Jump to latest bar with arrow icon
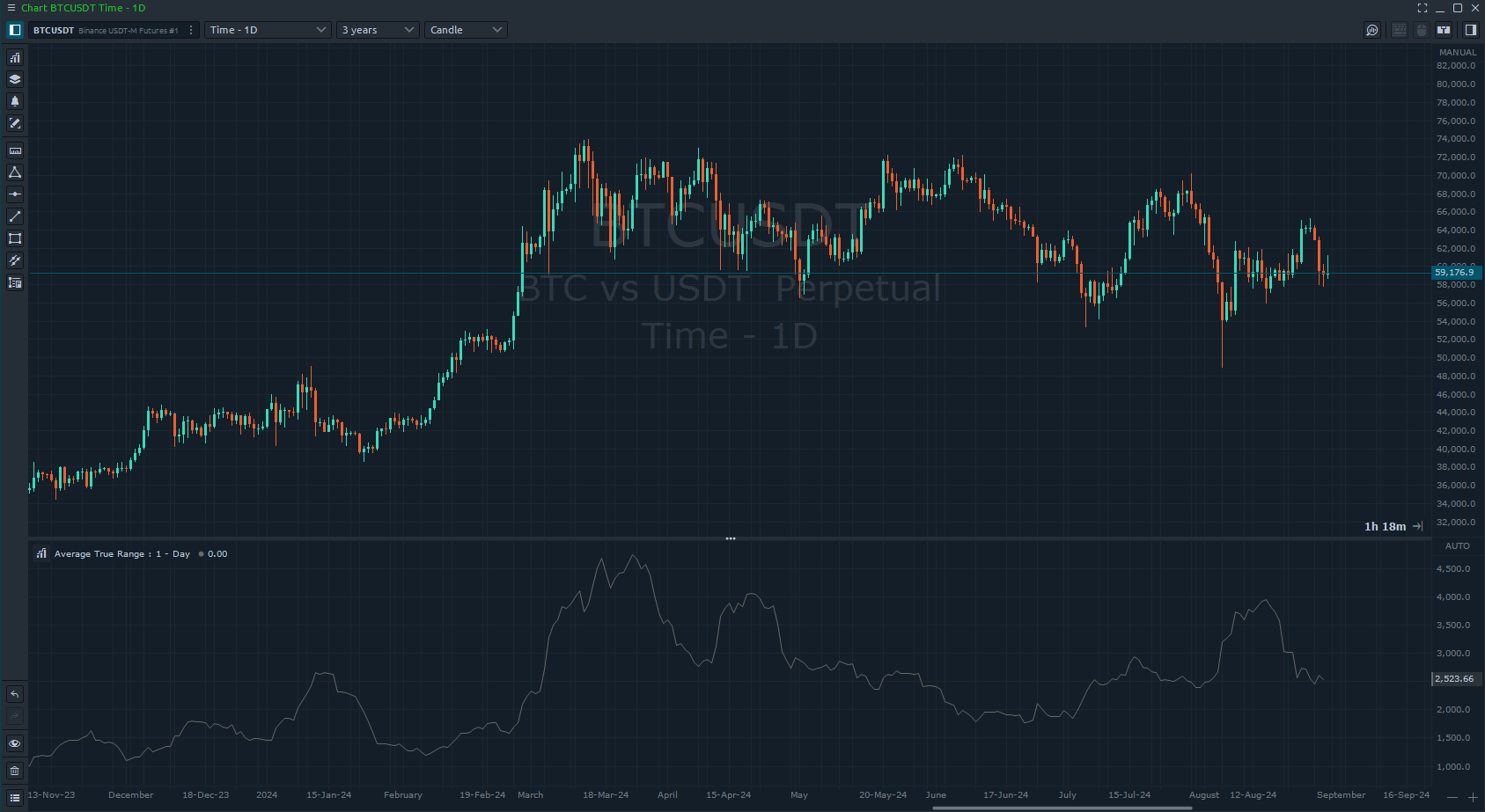This screenshot has height=812, width=1485. click(x=1417, y=526)
